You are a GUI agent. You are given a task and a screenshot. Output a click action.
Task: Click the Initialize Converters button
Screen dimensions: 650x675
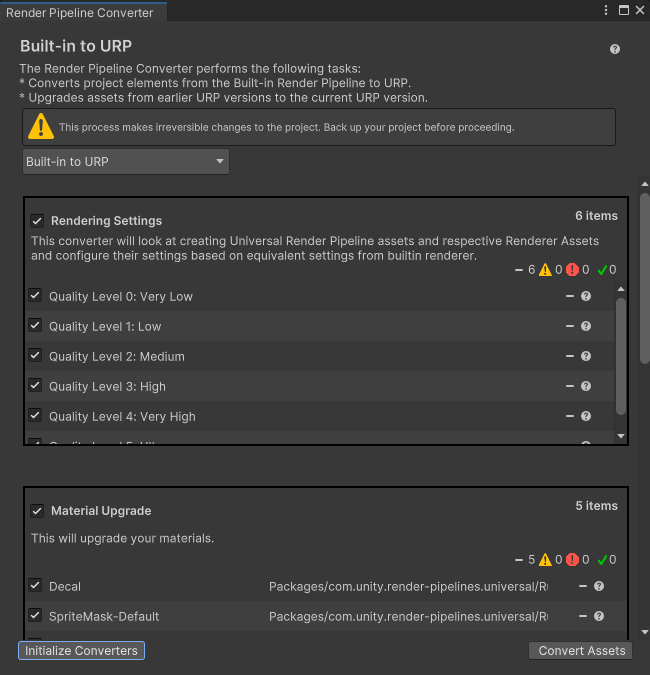click(81, 650)
